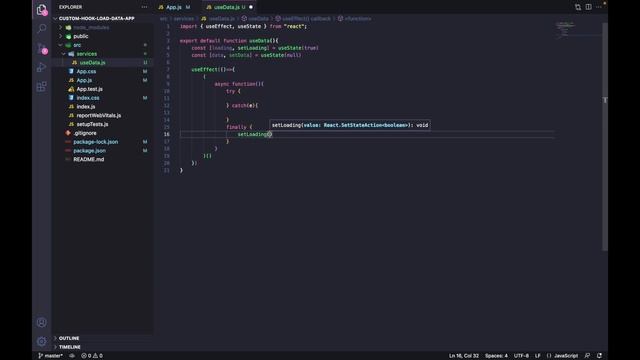Open .gitignore in the file tree

[x=85, y=133]
